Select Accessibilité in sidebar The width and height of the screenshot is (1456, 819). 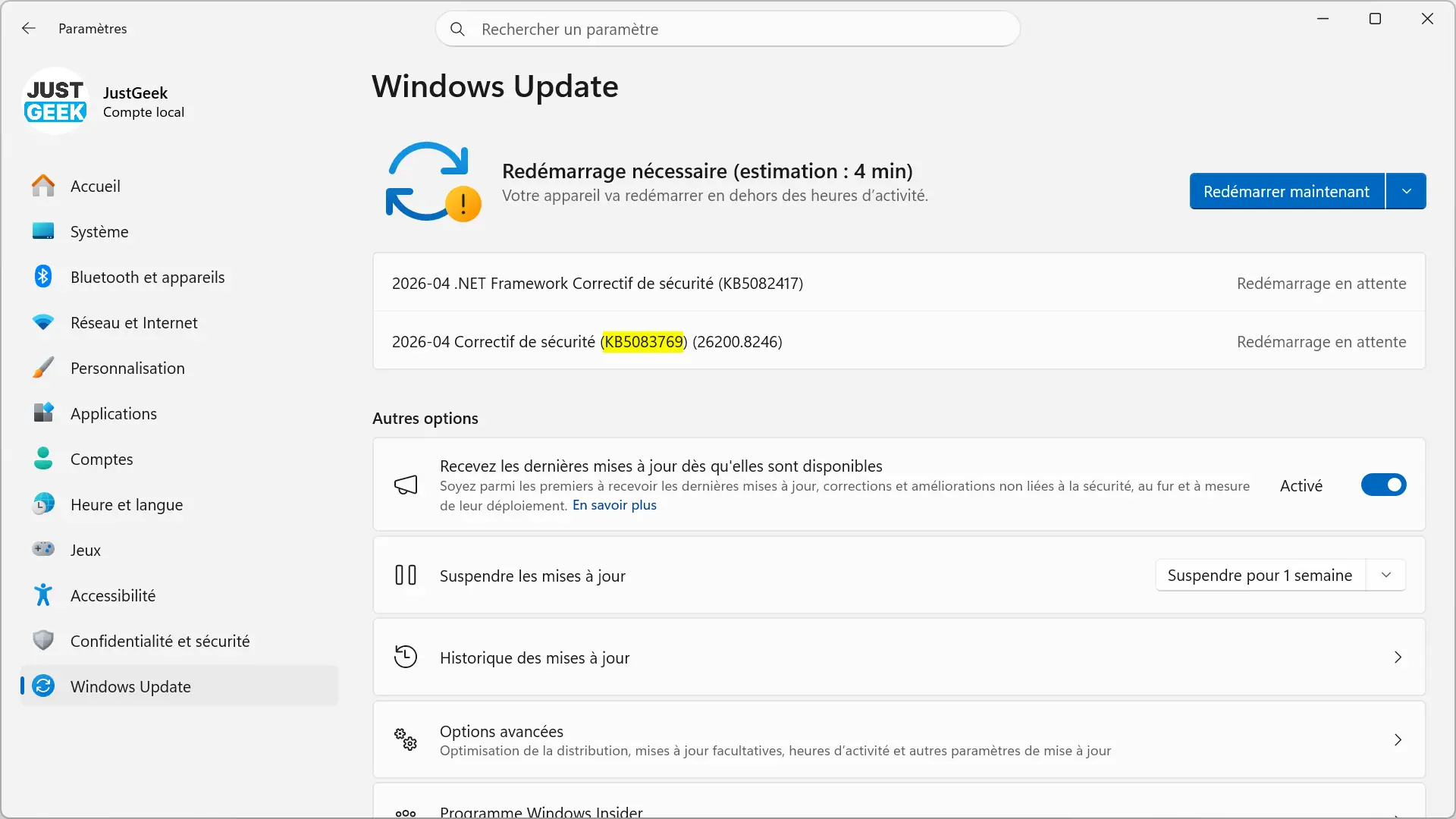[180, 595]
